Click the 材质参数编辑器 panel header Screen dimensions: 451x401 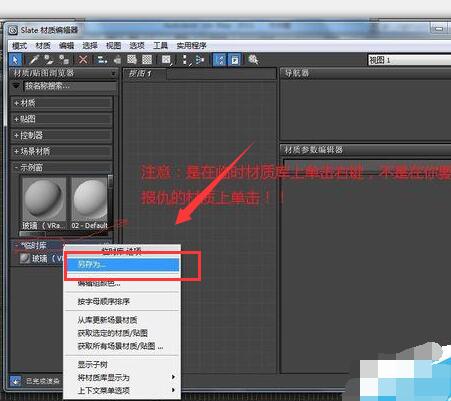(365, 150)
